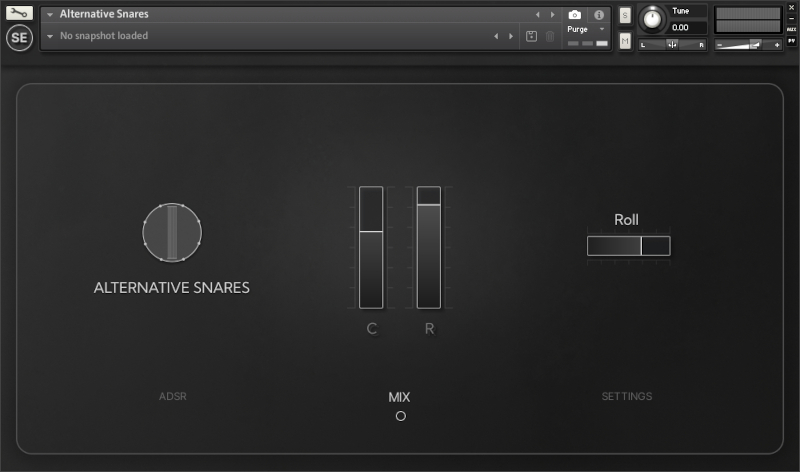Switch to the ADSR tab
The height and width of the screenshot is (472, 800).
(172, 396)
